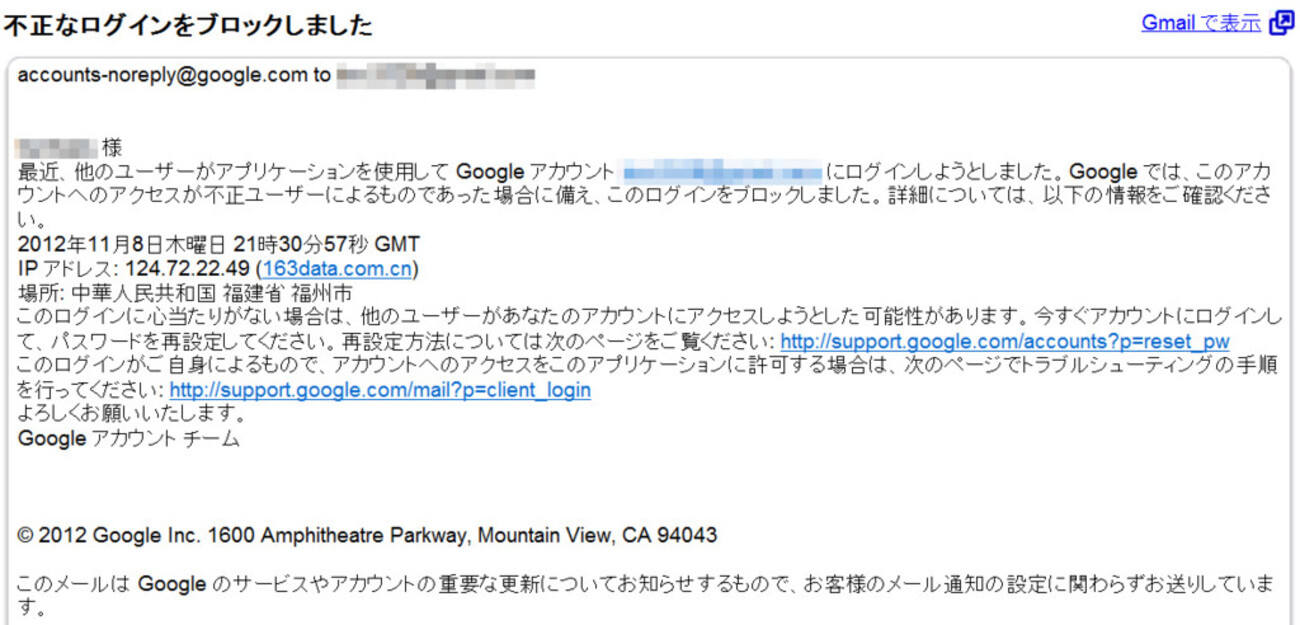Open the 163data.com.cn link
1300x625 pixels.
(x=337, y=269)
